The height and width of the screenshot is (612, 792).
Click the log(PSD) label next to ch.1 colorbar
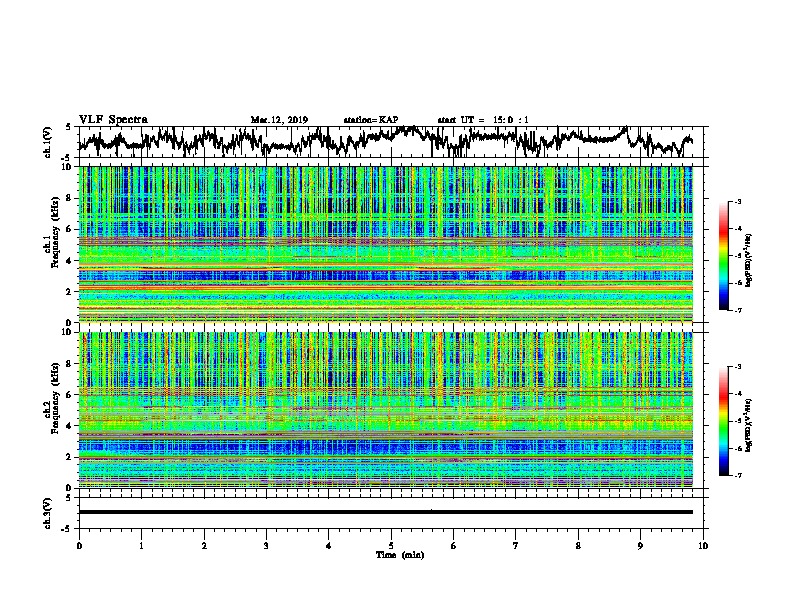pos(748,261)
